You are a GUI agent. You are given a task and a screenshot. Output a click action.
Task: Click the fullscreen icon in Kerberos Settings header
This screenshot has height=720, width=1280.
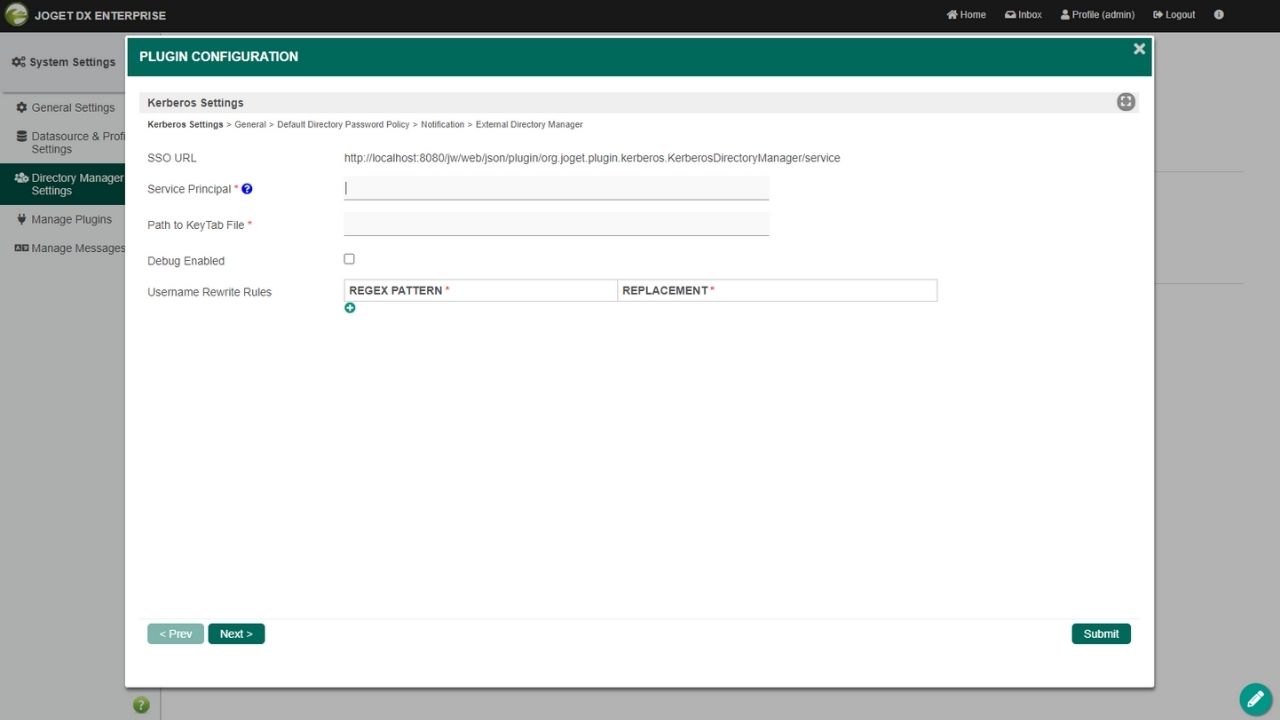(x=1126, y=102)
